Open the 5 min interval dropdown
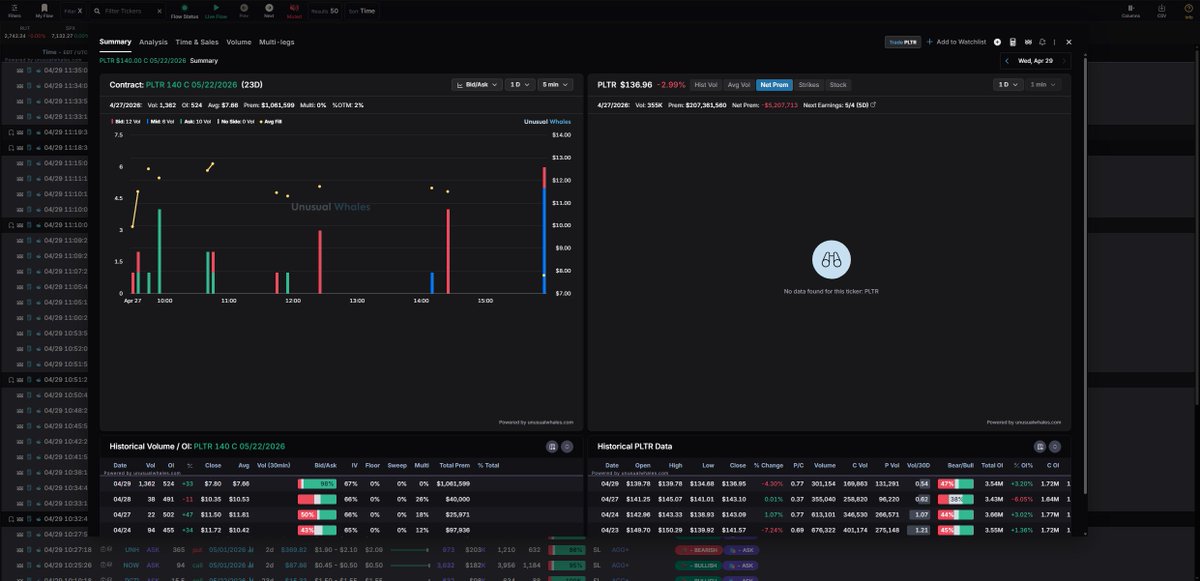1200x581 pixels. 555,85
